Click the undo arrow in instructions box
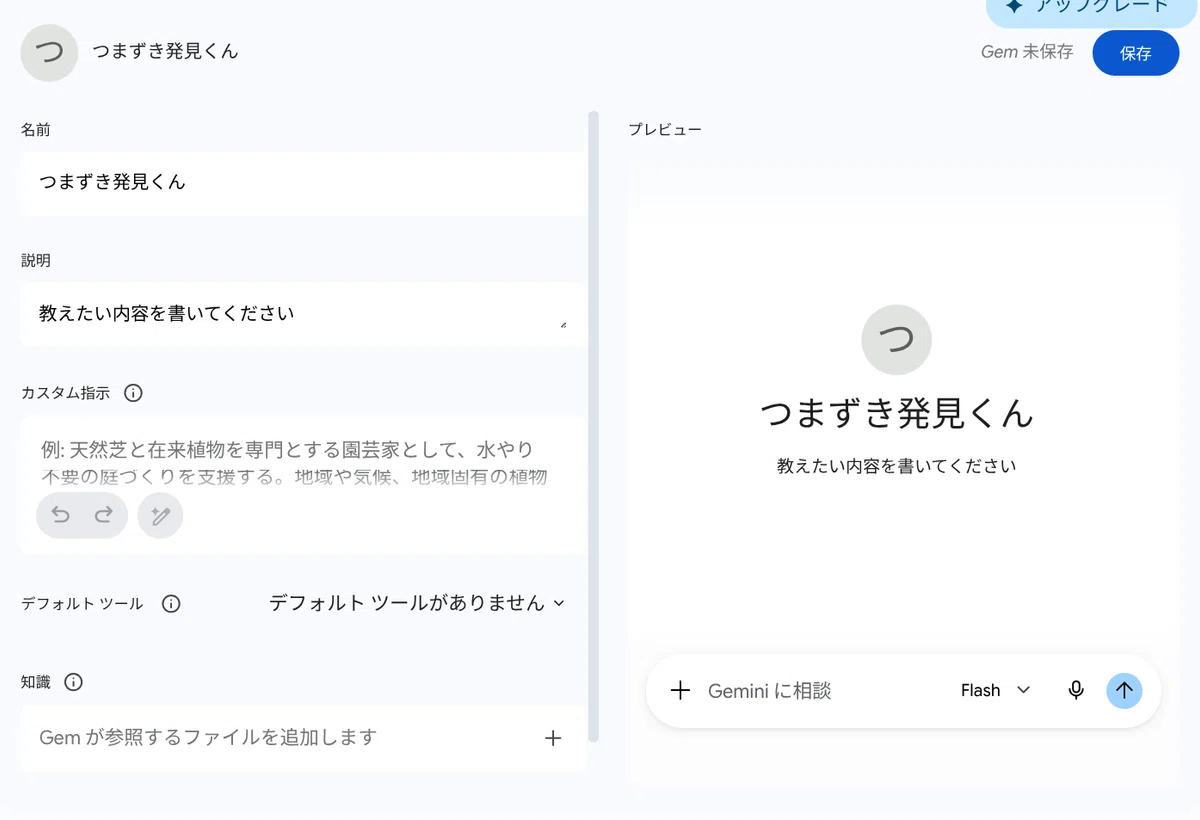The height and width of the screenshot is (820, 1200). (61, 515)
